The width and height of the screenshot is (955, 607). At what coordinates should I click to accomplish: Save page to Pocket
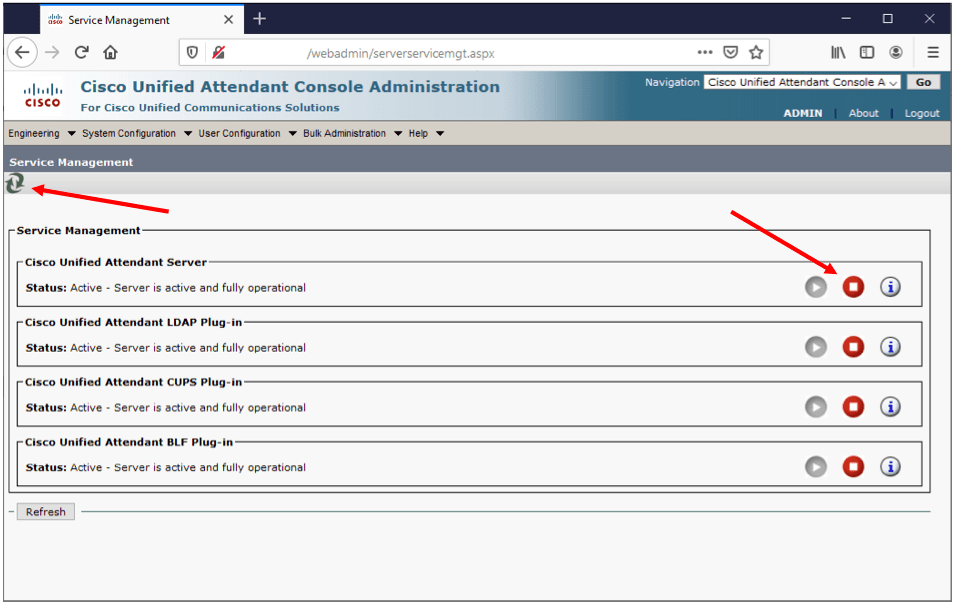730,52
